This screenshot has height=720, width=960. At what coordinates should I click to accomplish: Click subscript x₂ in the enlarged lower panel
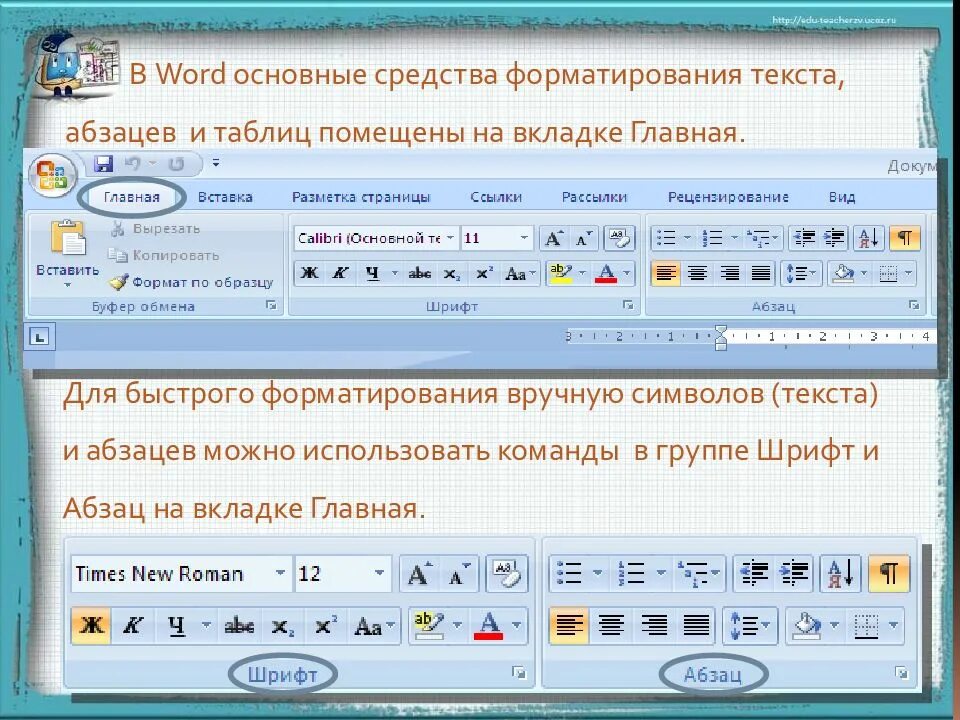[282, 626]
